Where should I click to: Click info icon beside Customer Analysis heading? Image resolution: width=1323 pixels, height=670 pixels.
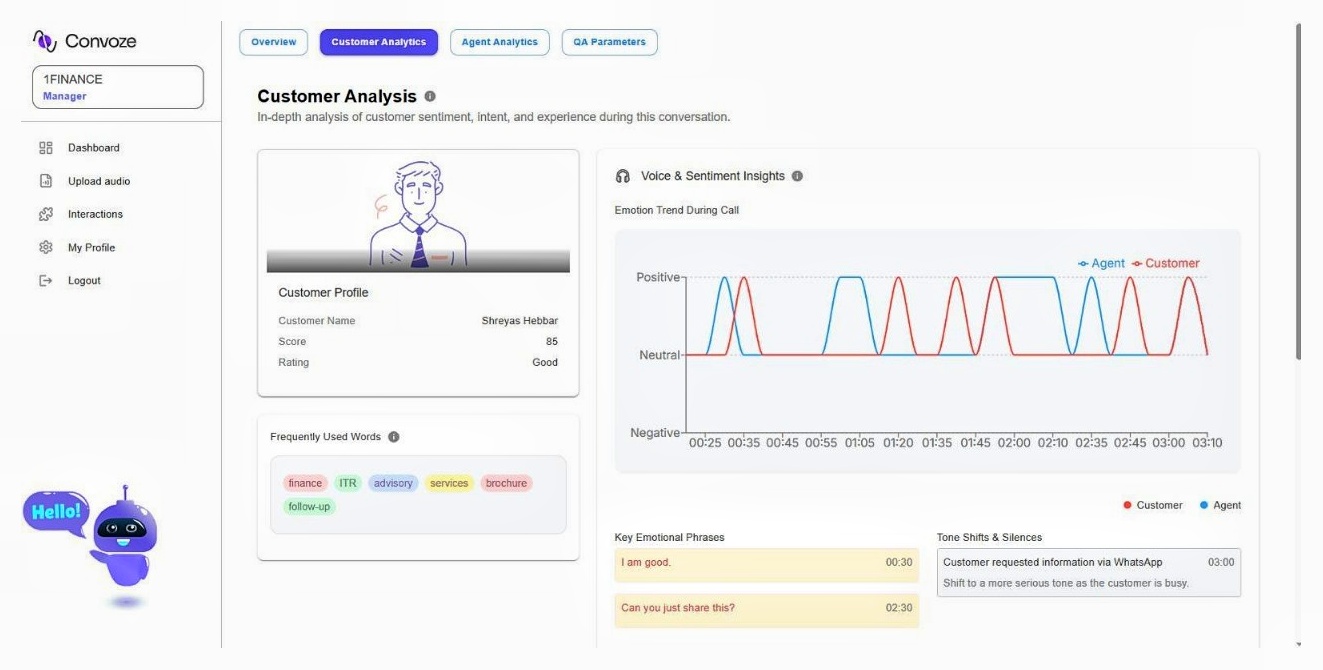click(430, 97)
